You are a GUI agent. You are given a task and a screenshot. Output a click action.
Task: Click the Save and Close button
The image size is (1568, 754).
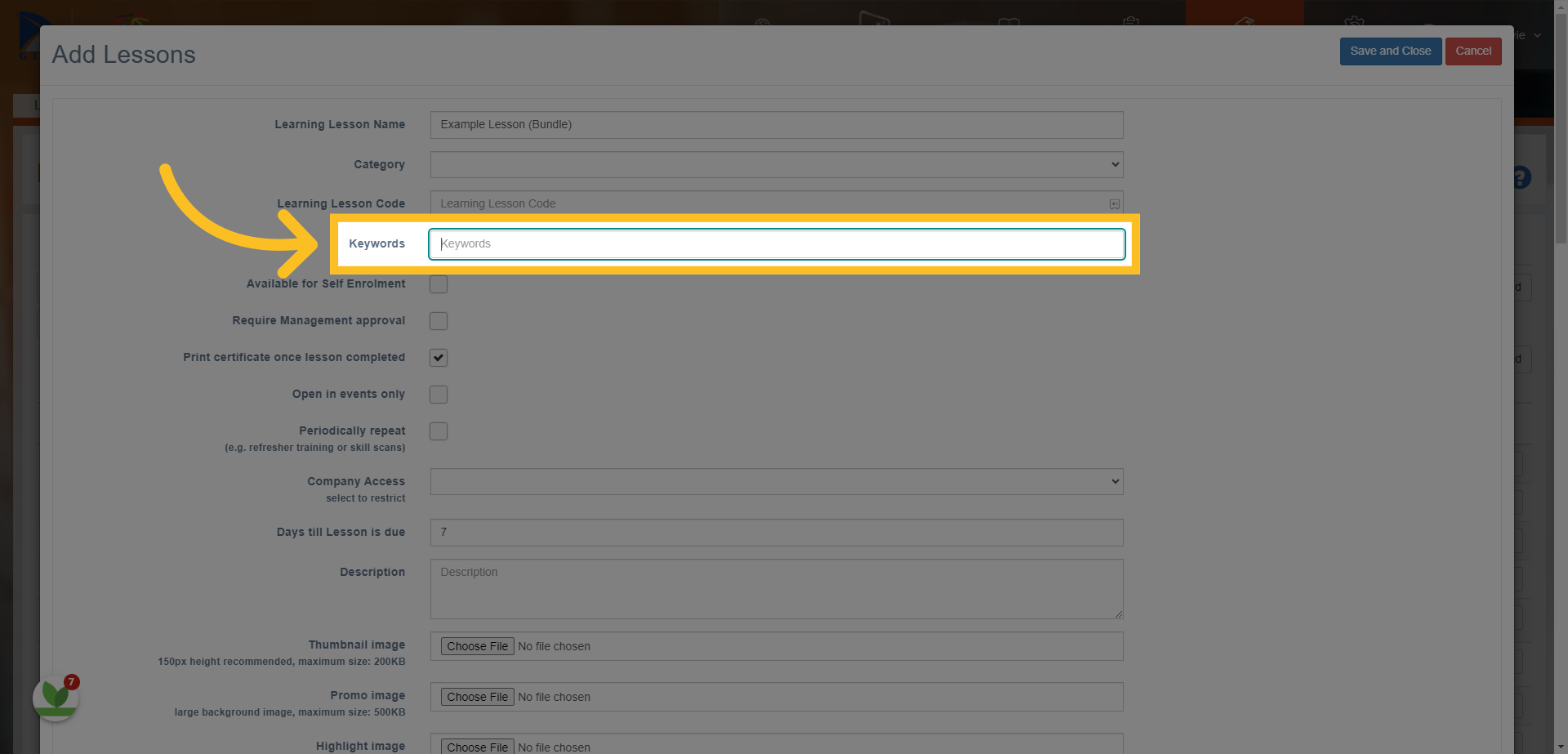click(1390, 51)
